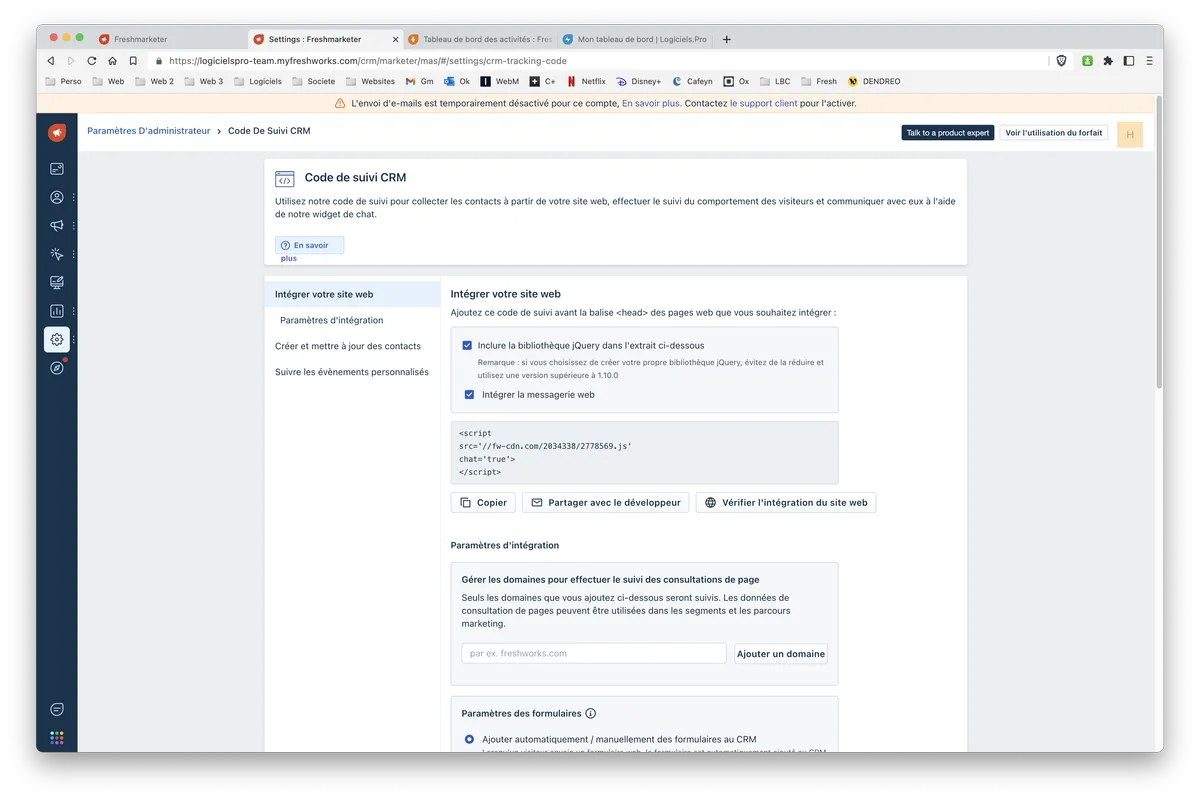Expand the options dots beside the Contacts icon

click(x=74, y=197)
